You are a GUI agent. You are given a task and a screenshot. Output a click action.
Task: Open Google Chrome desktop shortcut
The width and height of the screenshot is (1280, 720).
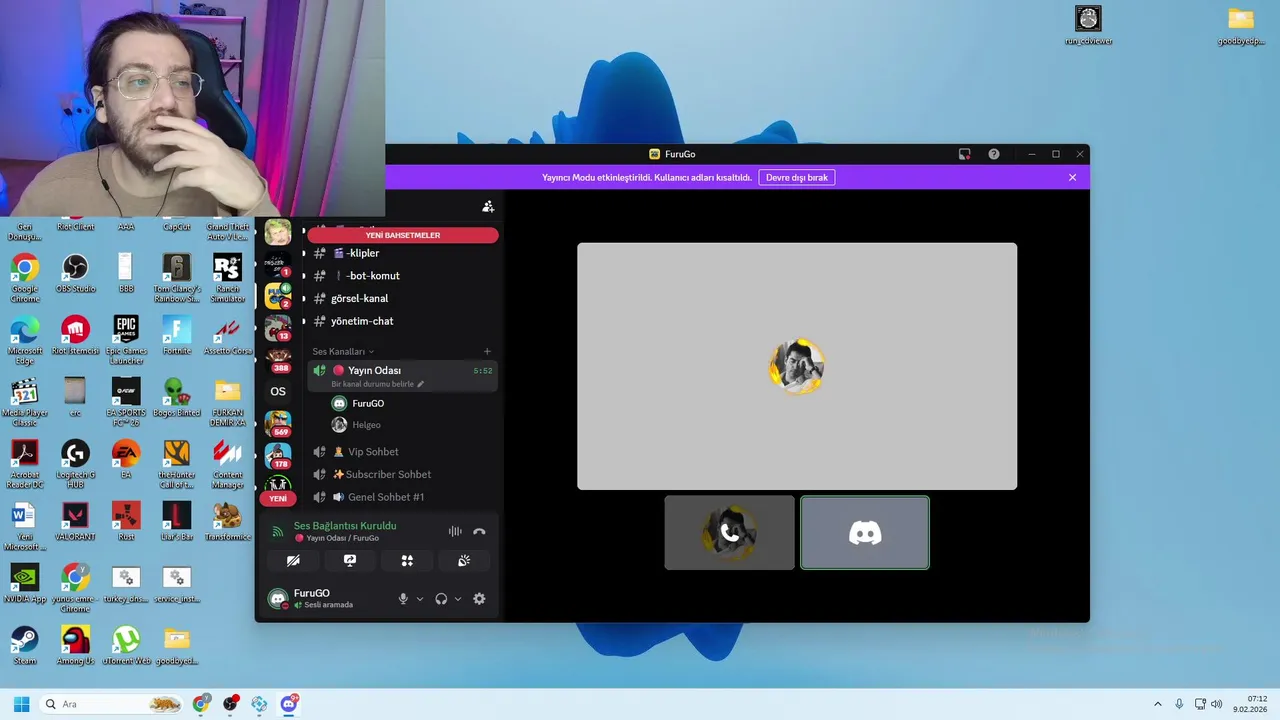point(25,278)
